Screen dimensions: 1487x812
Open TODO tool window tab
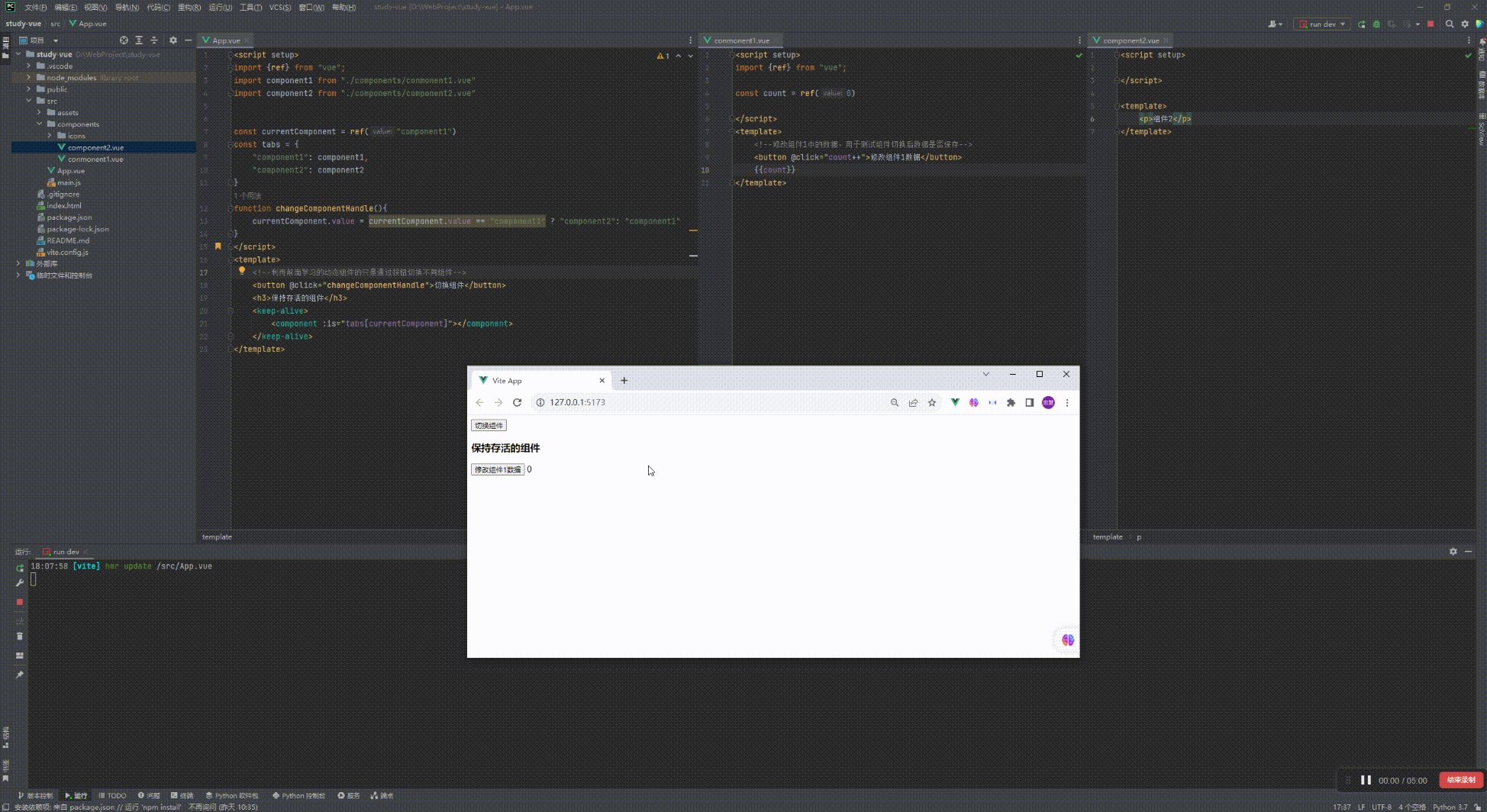tap(112, 795)
